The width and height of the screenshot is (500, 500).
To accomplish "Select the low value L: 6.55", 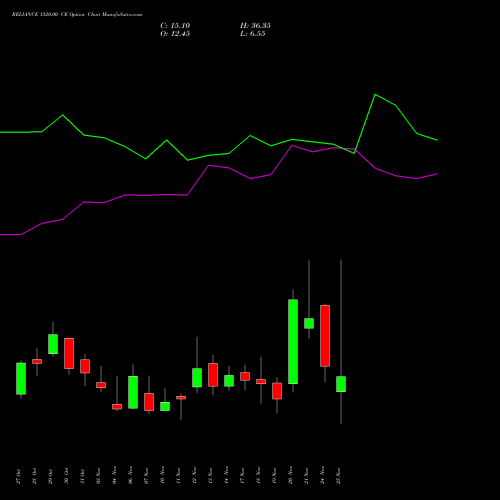I will point(253,34).
